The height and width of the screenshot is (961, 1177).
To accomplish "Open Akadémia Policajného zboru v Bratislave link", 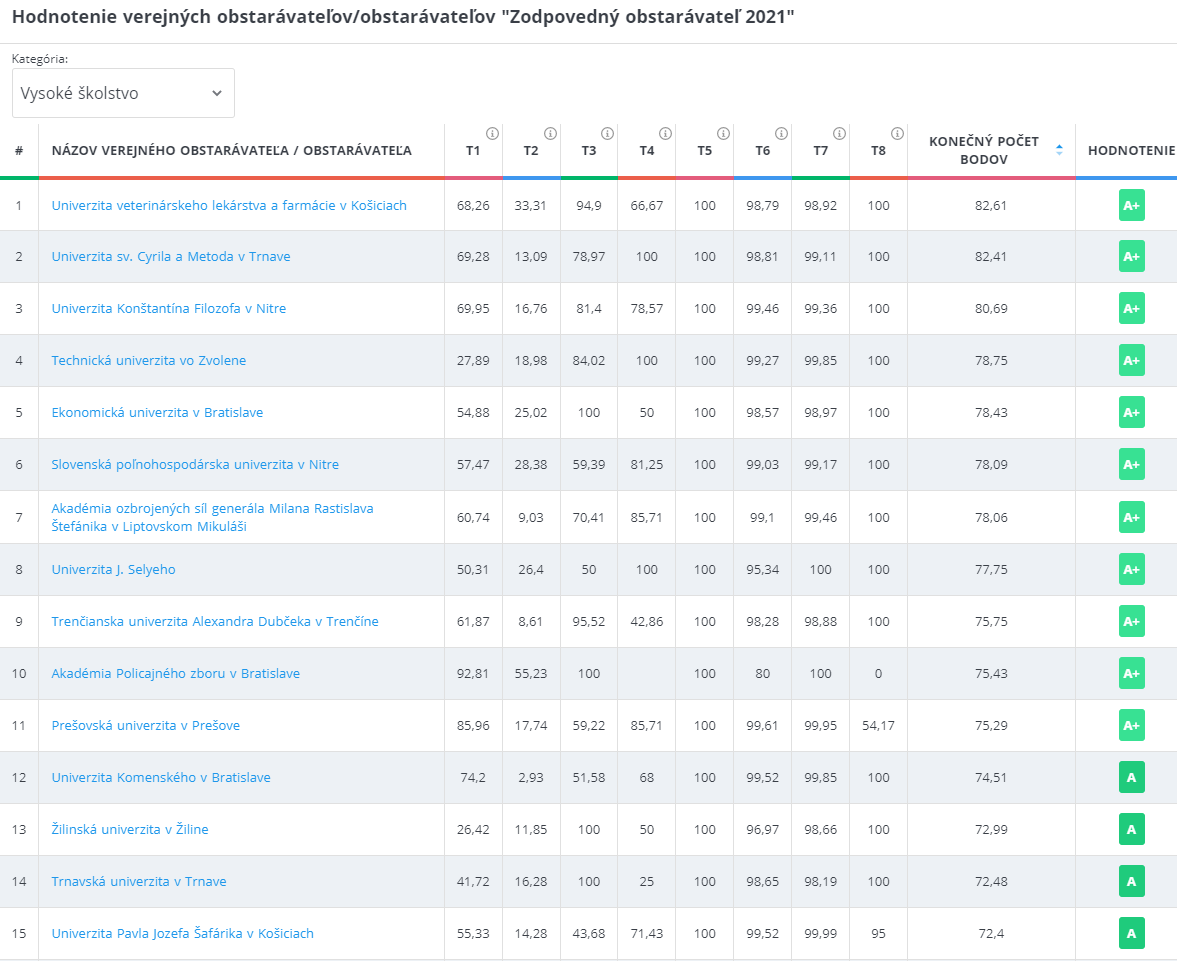I will [x=176, y=673].
